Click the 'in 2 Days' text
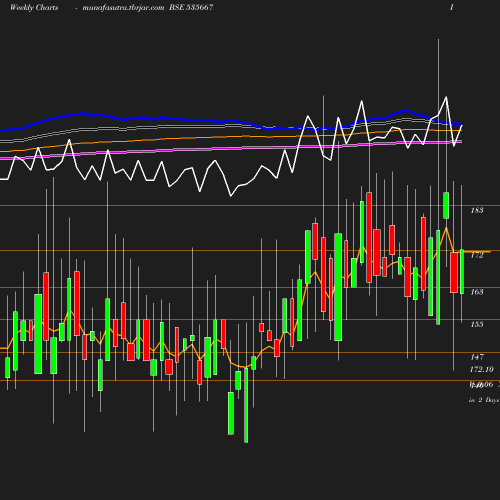 [484, 400]
